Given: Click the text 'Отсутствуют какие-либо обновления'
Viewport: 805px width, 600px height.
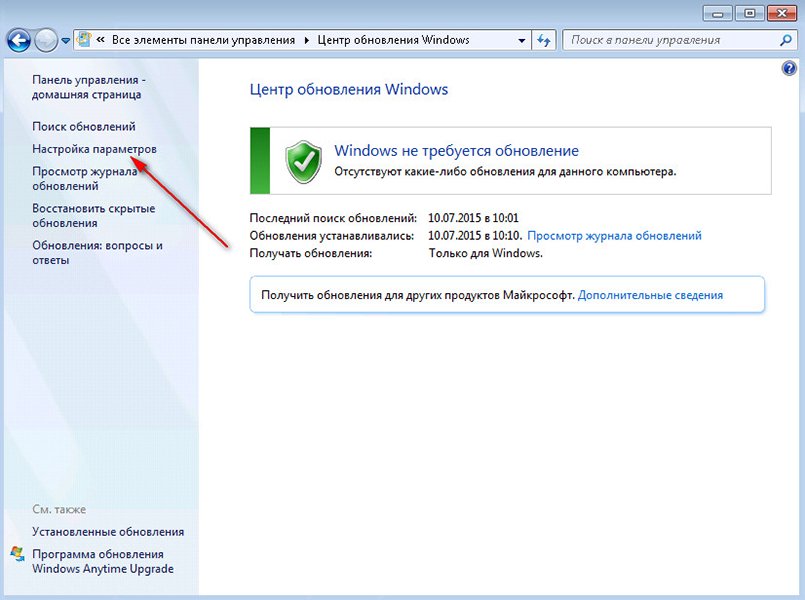Looking at the screenshot, I should tap(435, 171).
